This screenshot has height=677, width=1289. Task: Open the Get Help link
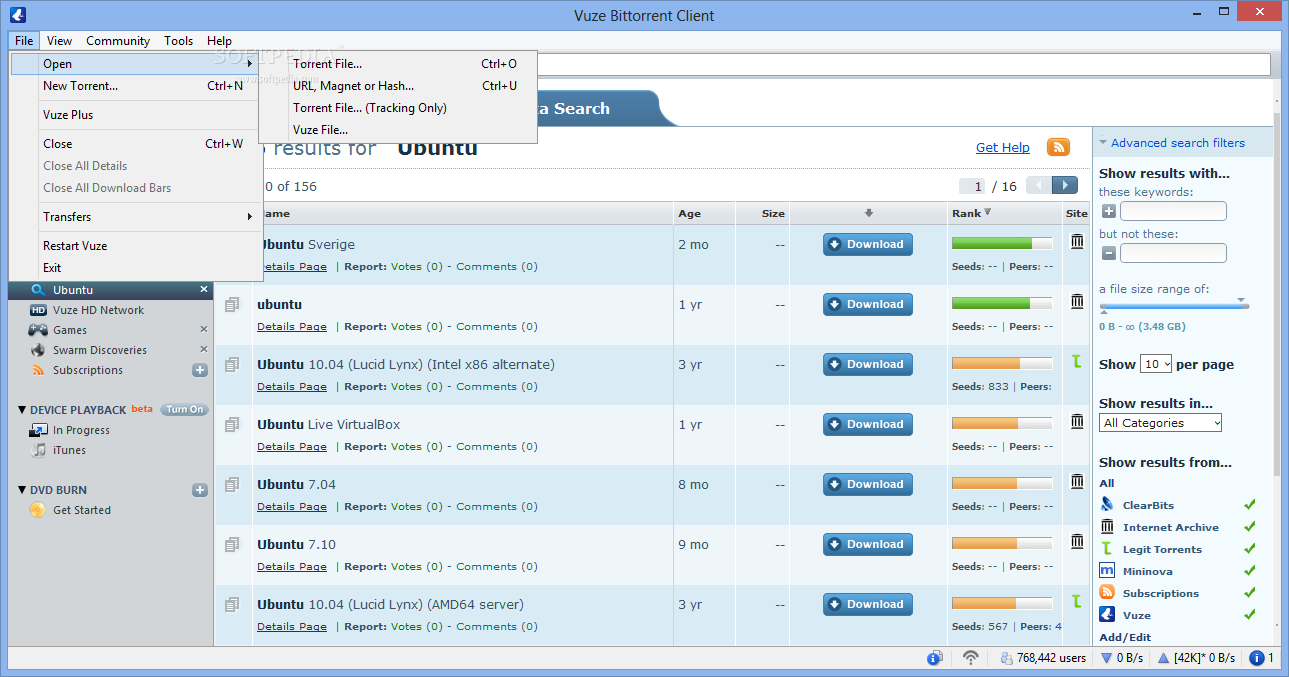tap(1002, 147)
